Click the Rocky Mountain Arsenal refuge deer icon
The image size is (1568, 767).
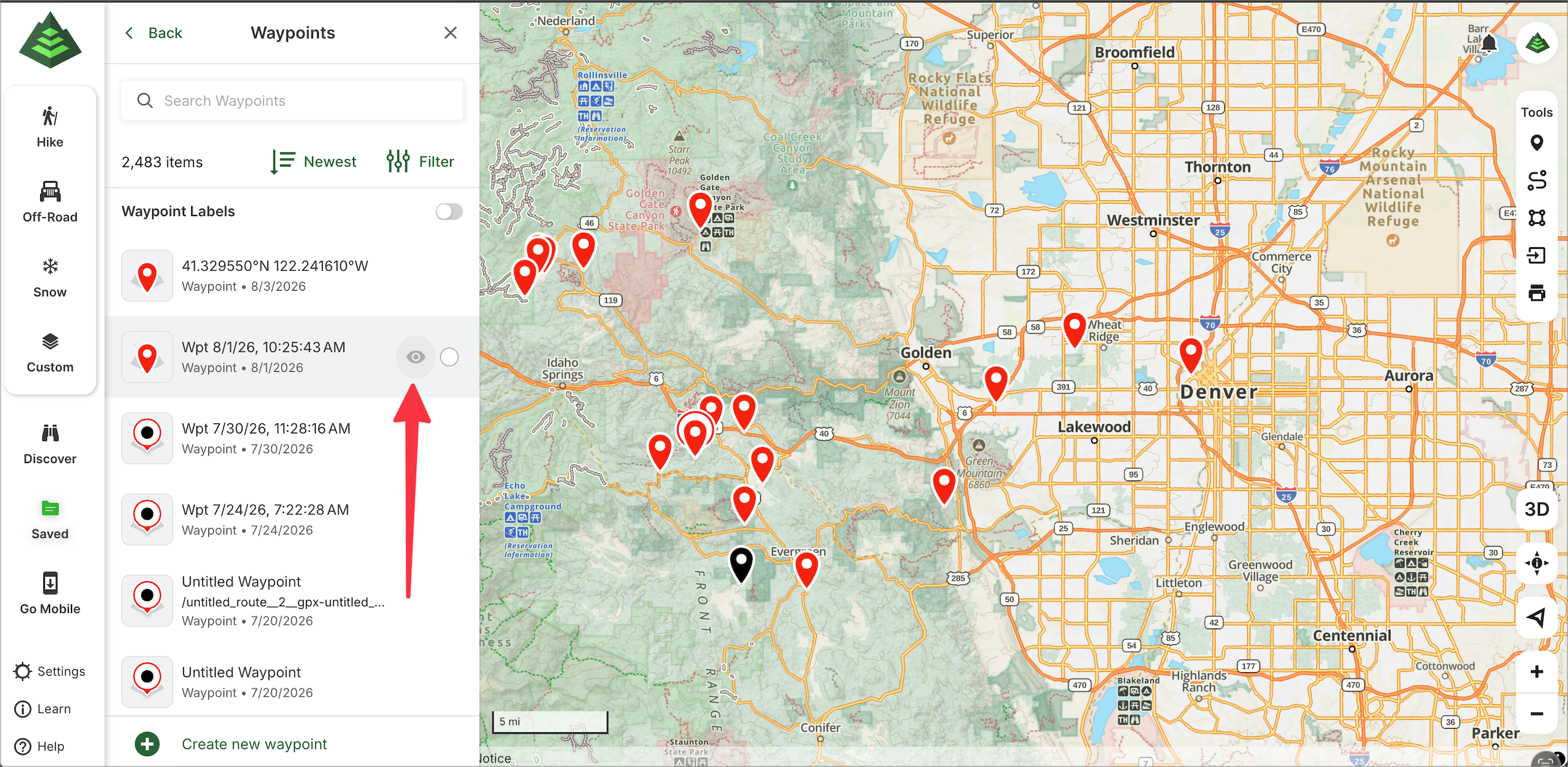[1393, 240]
